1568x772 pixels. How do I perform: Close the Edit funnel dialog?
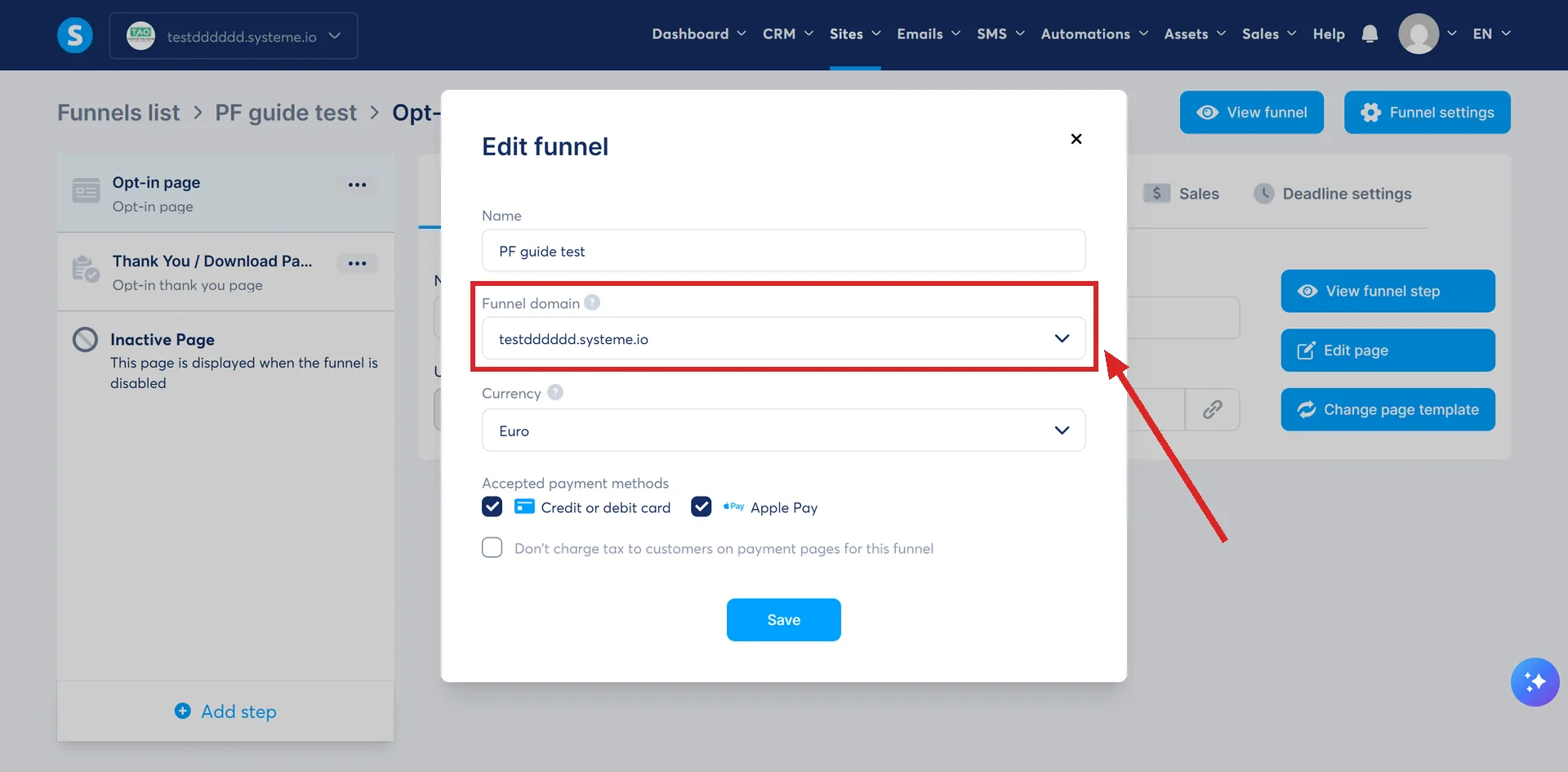[1076, 139]
